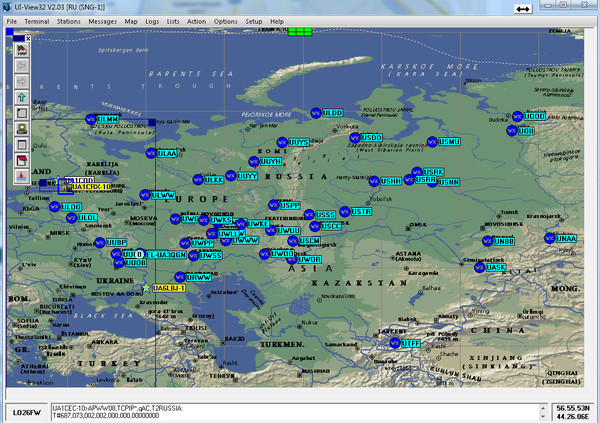Select the USNN station label
The image size is (600, 423).
[449, 182]
